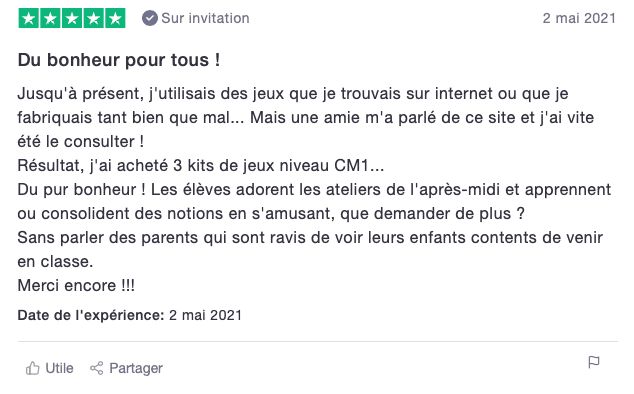Report the review via the flag icon

pos(594,362)
